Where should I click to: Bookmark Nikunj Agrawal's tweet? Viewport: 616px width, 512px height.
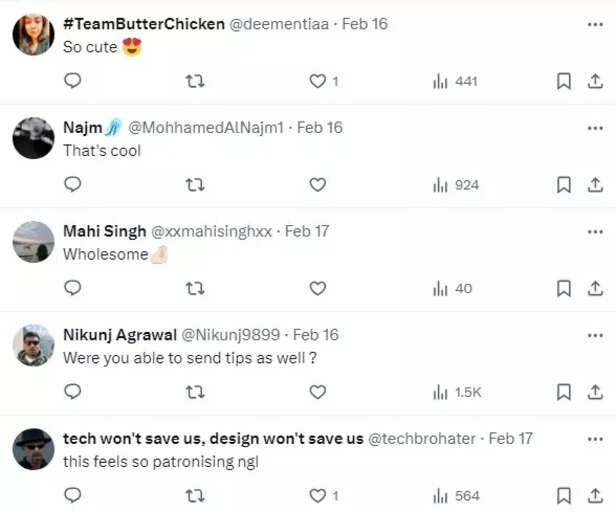click(564, 392)
